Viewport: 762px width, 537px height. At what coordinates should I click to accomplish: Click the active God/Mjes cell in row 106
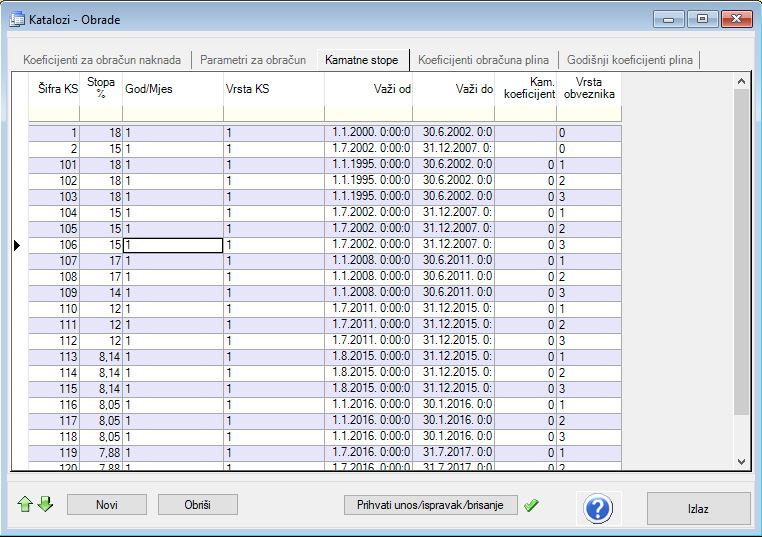pos(173,245)
